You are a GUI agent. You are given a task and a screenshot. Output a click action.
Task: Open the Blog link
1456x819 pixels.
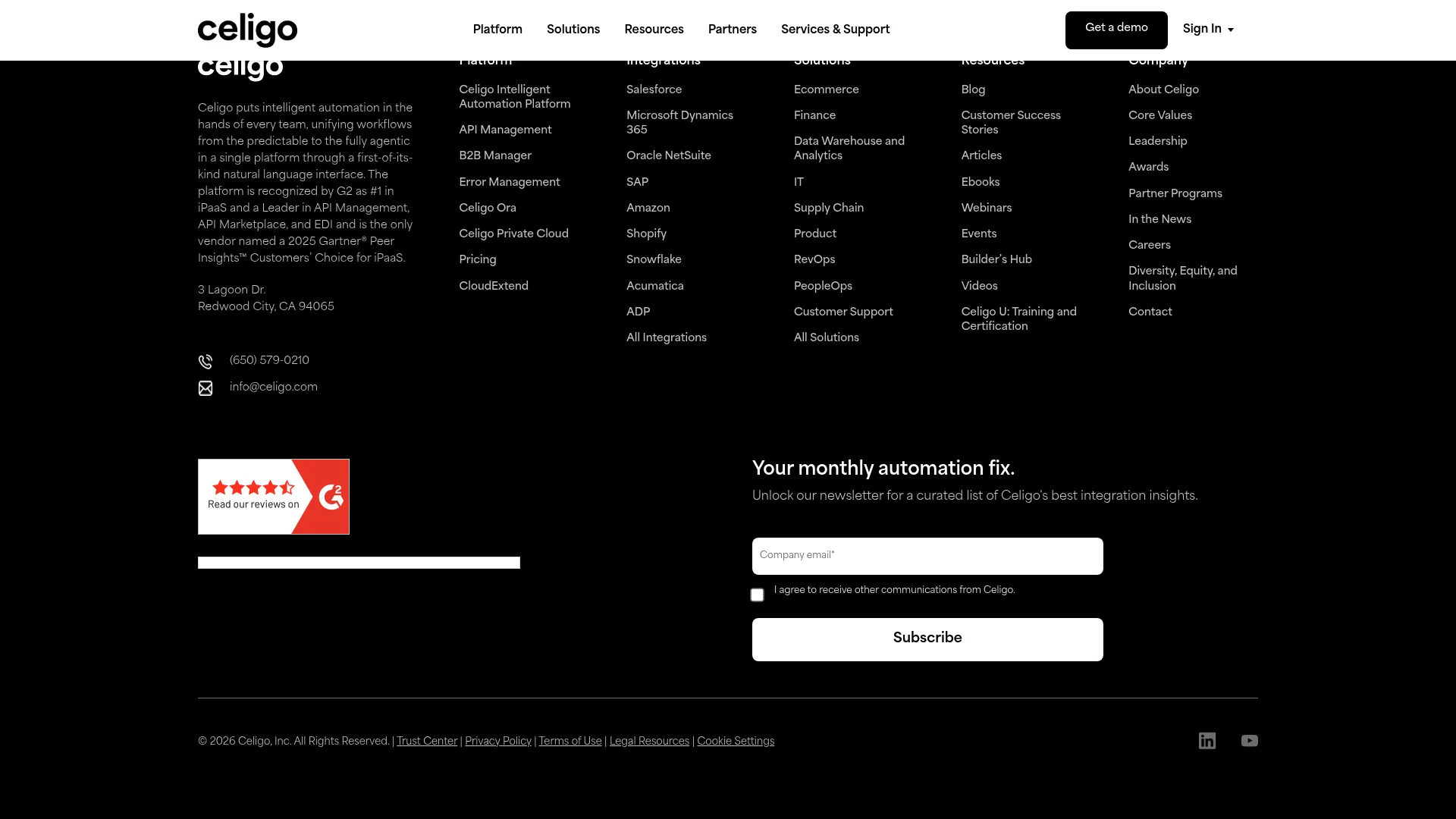point(973,90)
